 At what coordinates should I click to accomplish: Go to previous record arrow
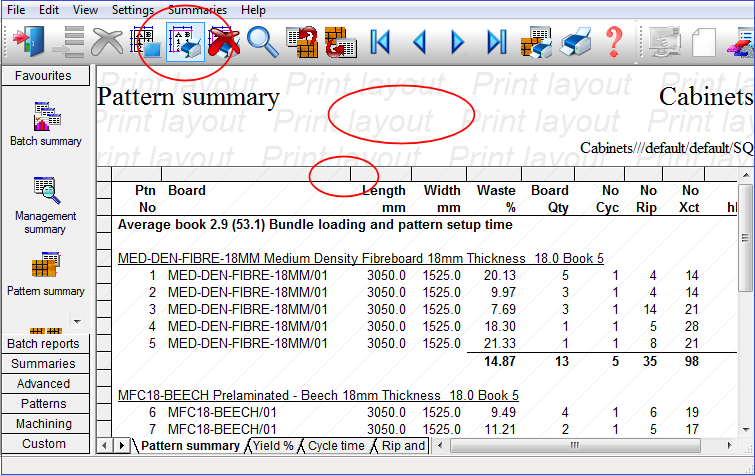click(419, 42)
